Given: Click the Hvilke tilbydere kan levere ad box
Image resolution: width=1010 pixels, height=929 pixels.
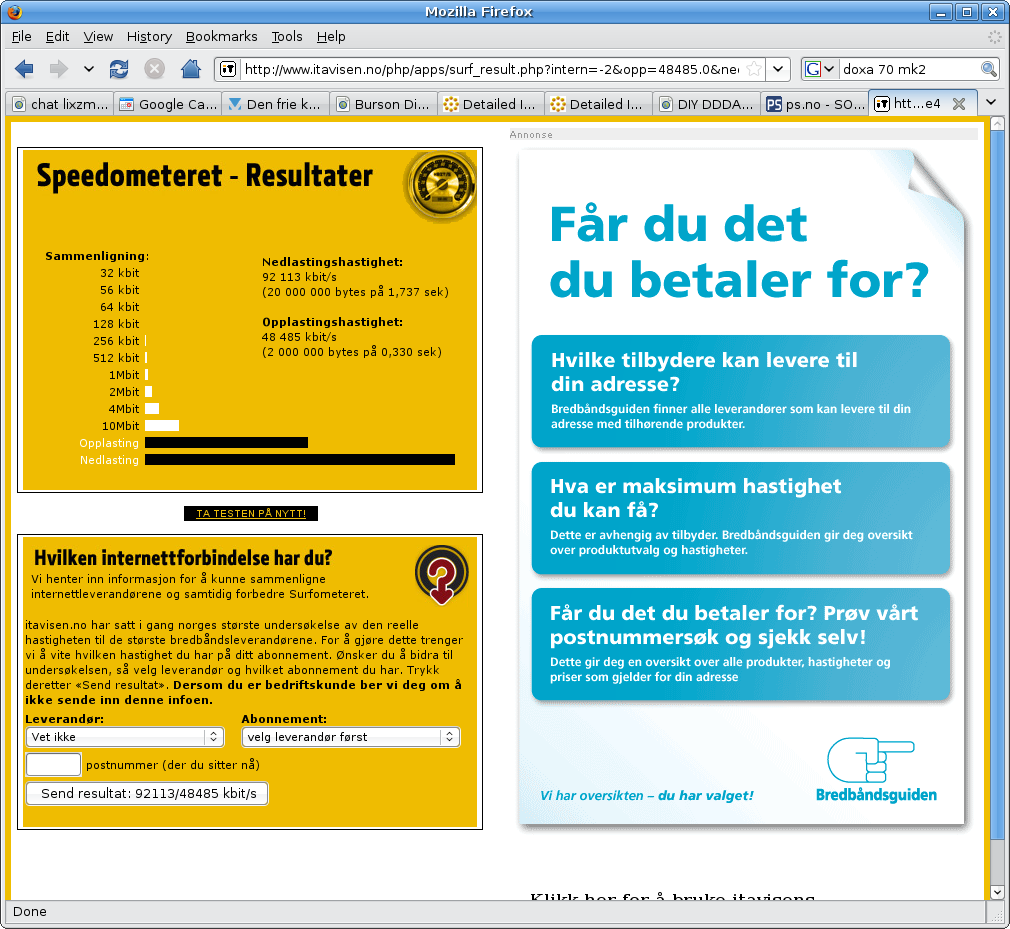Looking at the screenshot, I should (x=741, y=391).
